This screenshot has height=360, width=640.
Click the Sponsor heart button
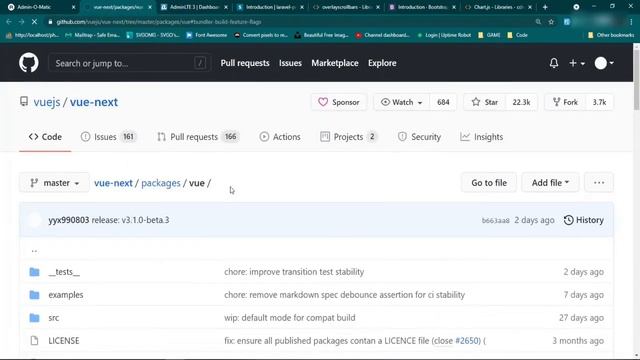coord(339,102)
